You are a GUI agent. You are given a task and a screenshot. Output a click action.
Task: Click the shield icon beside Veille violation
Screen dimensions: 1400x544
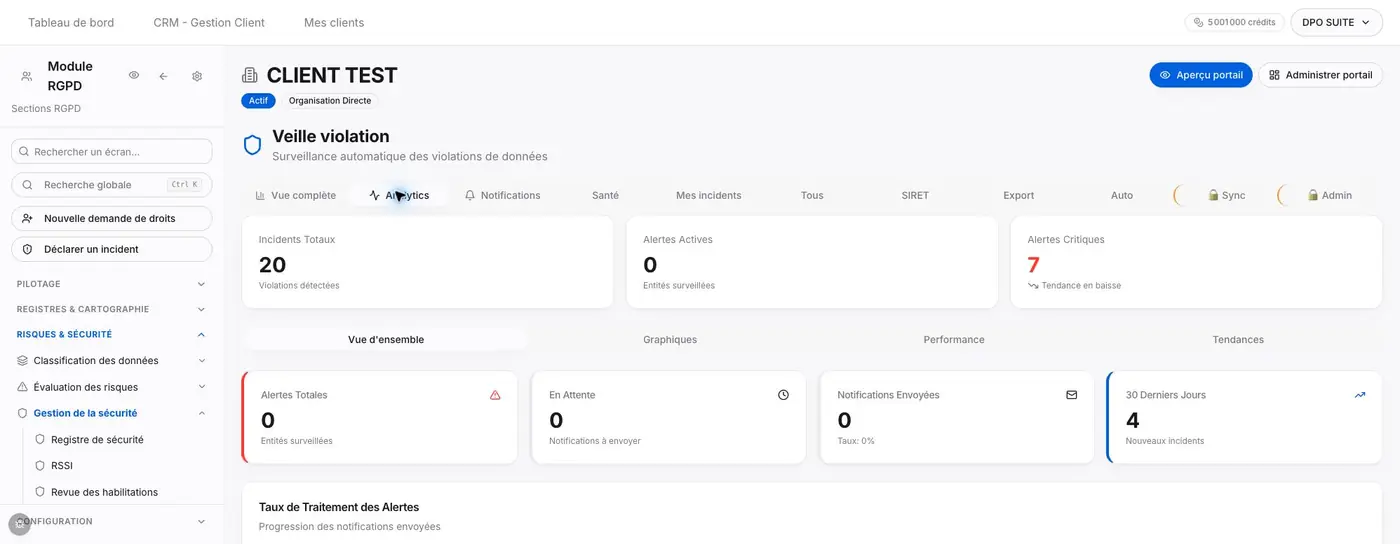pyautogui.click(x=253, y=145)
